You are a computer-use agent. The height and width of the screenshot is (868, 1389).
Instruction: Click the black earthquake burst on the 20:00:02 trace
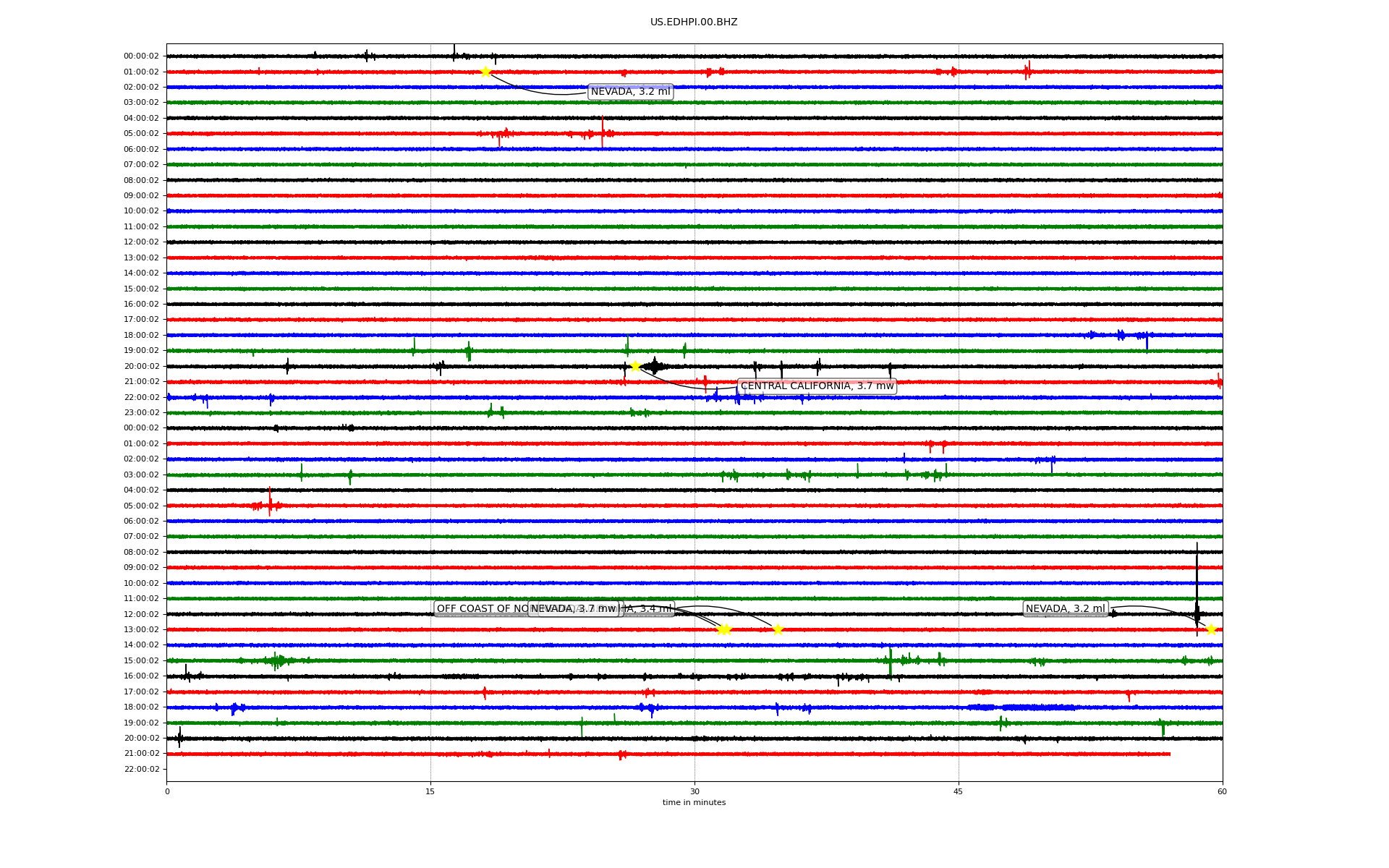[654, 367]
